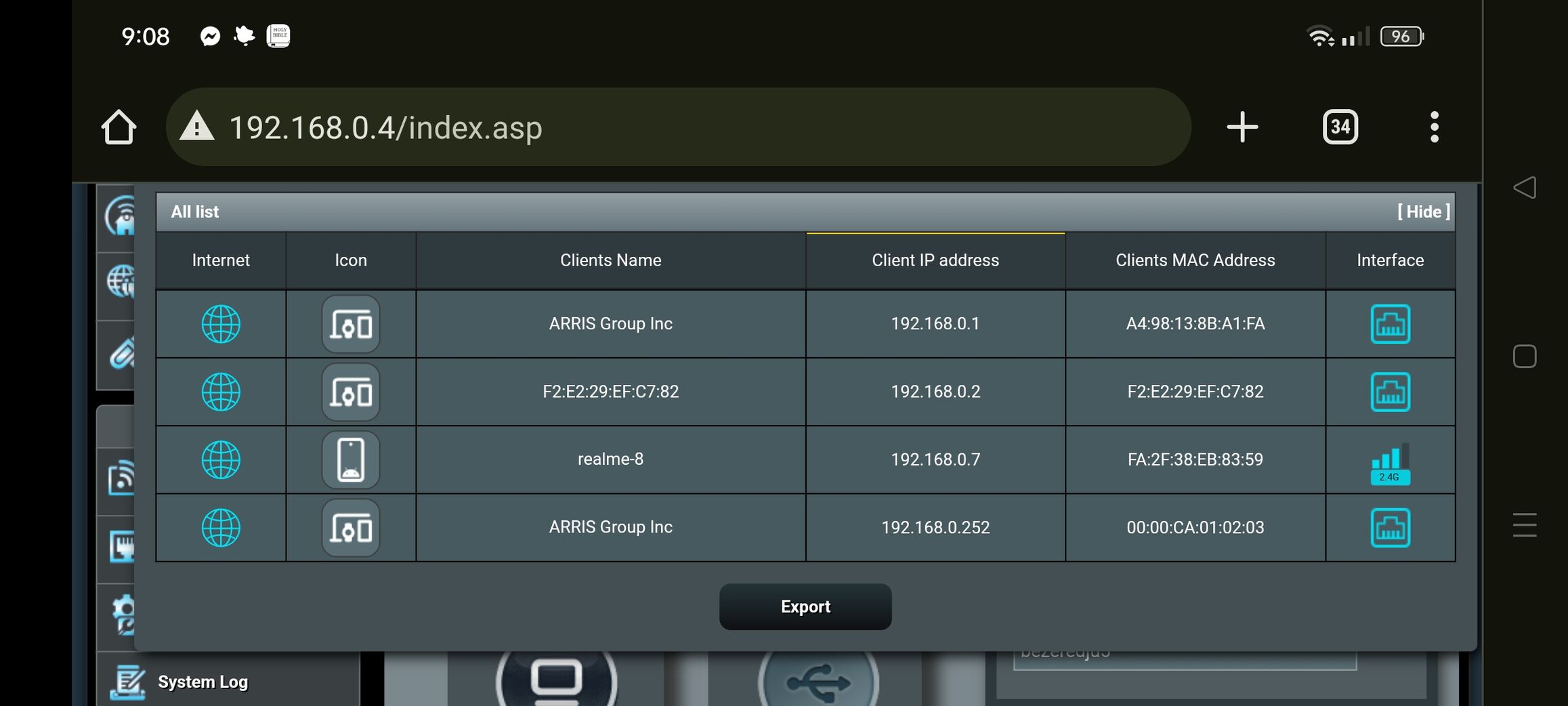
Task: Sort by Icon column header
Action: coord(351,260)
